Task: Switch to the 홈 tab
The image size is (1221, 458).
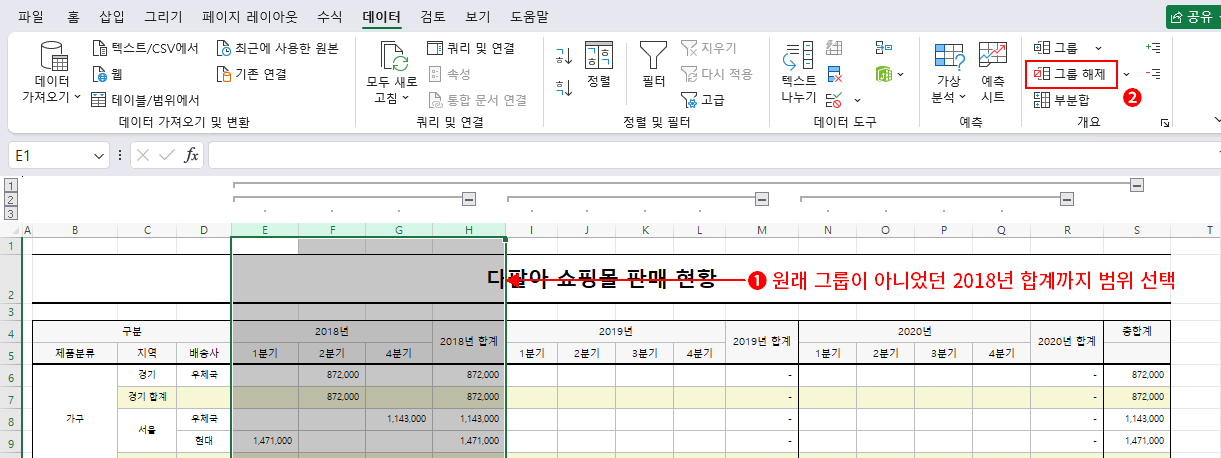Action: pos(73,16)
